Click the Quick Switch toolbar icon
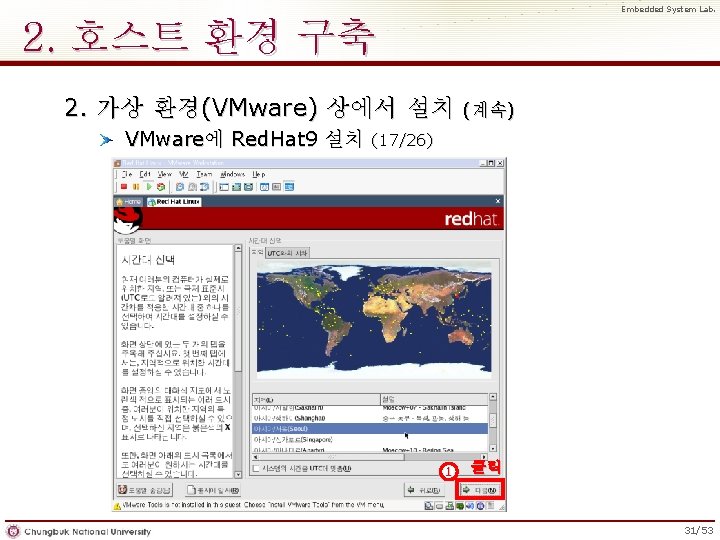The width and height of the screenshot is (720, 540). point(236,187)
